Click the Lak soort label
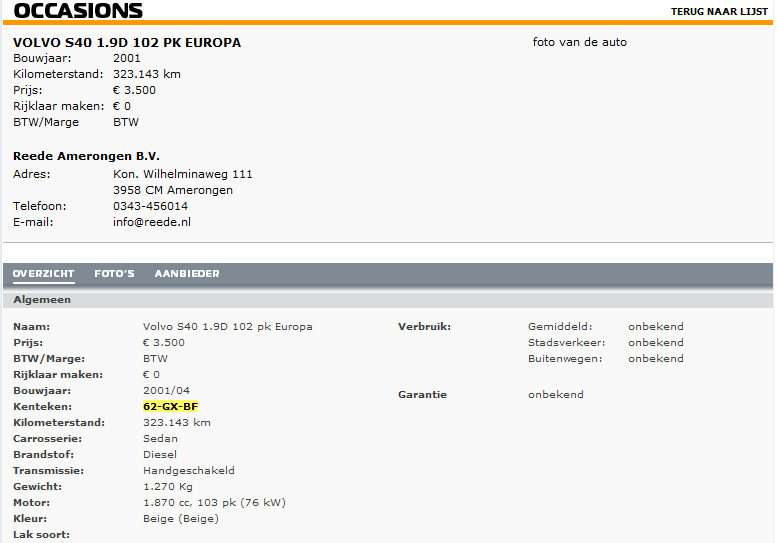Viewport: 778px width, 543px height. (x=42, y=535)
